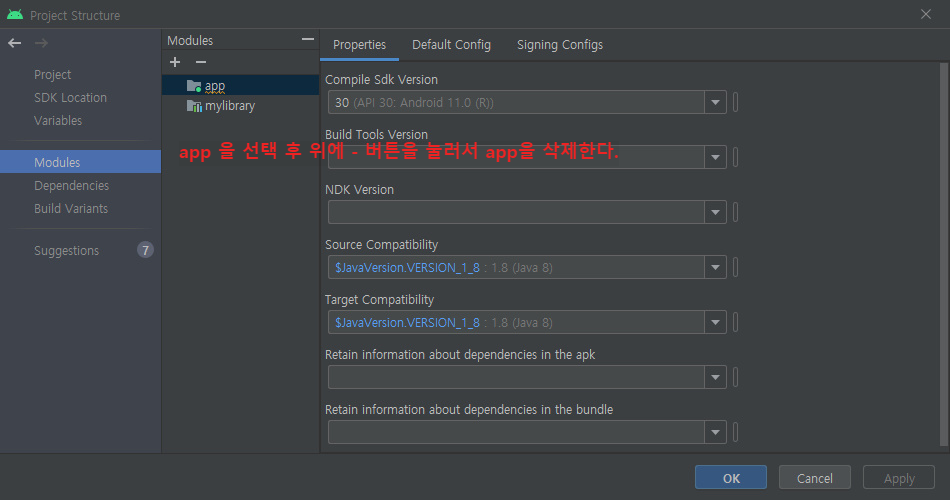The image size is (950, 500).
Task: Expand Retain dependencies in apk dropdown
Action: point(716,378)
